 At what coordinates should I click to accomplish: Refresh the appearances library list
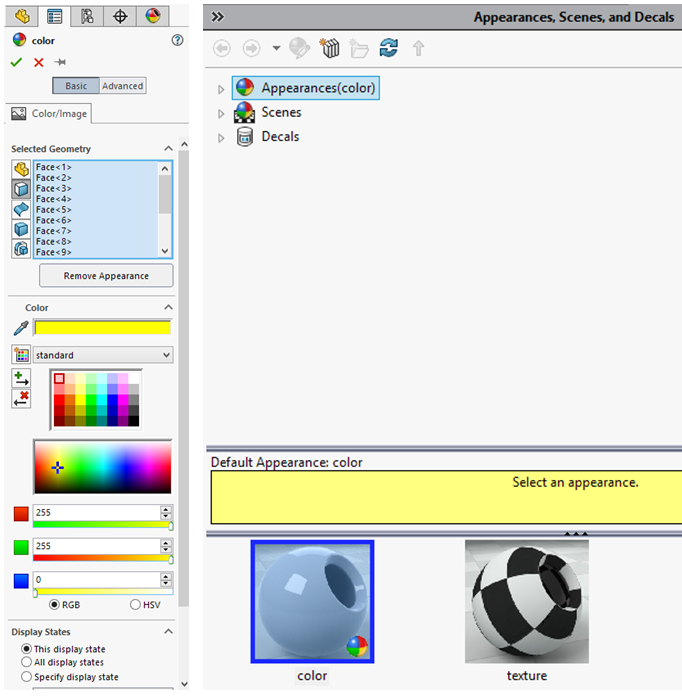pos(389,48)
